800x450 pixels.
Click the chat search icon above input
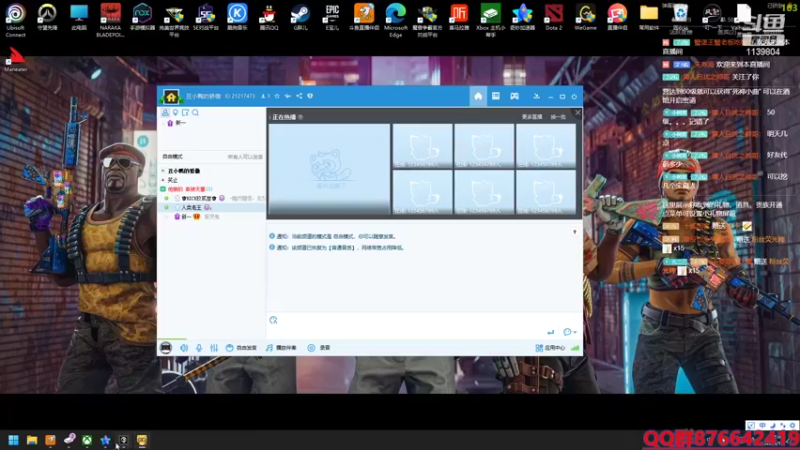pyautogui.click(x=273, y=320)
